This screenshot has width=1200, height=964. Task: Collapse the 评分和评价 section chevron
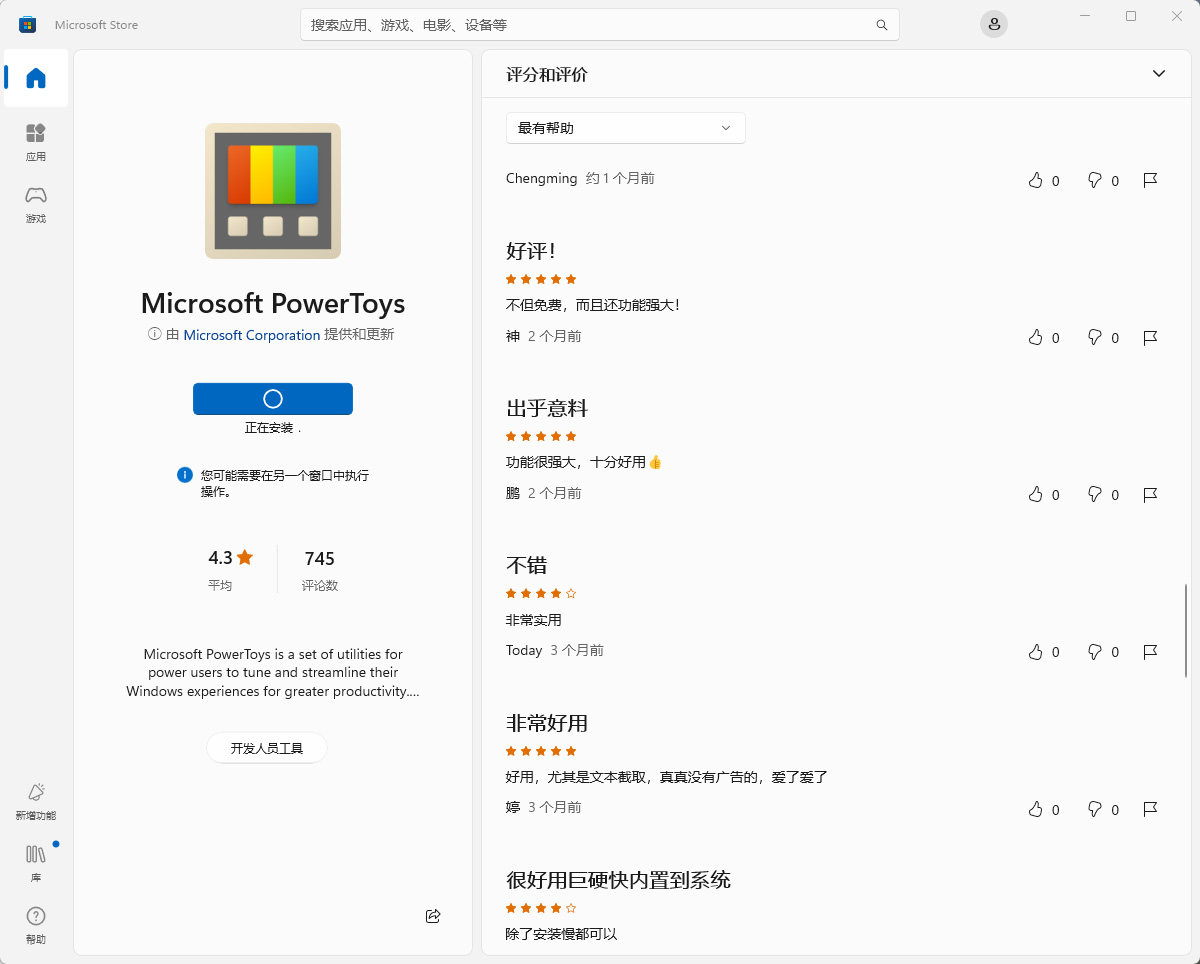tap(1159, 74)
